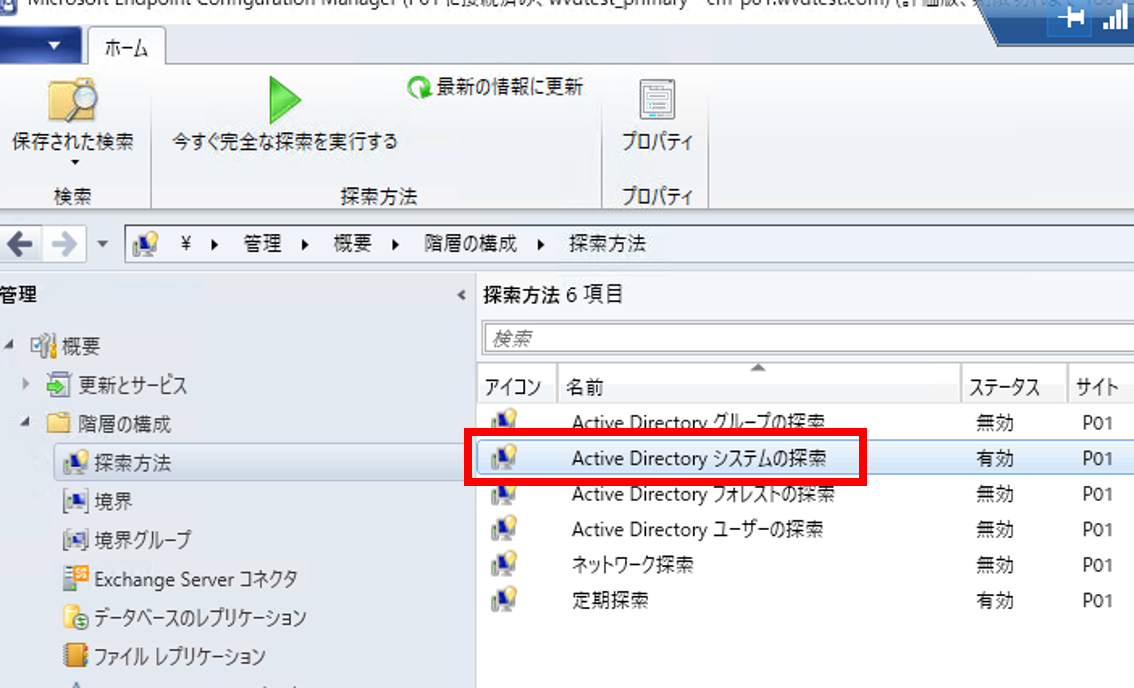Select 境界グループ in the tree
The height and width of the screenshot is (688, 1134).
click(143, 540)
